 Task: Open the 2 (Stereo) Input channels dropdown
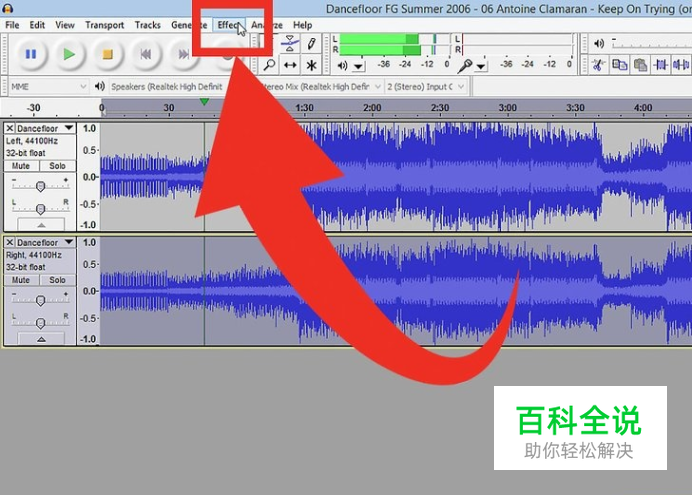[x=425, y=86]
